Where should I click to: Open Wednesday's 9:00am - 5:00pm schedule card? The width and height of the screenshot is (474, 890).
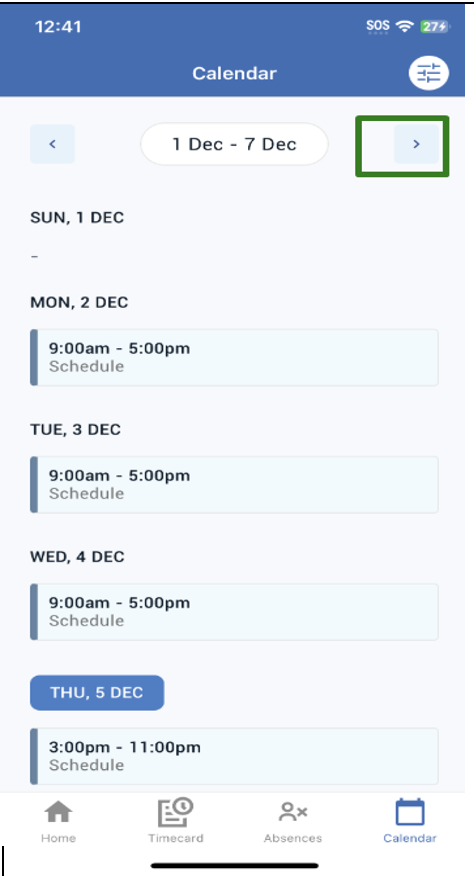click(x=234, y=612)
